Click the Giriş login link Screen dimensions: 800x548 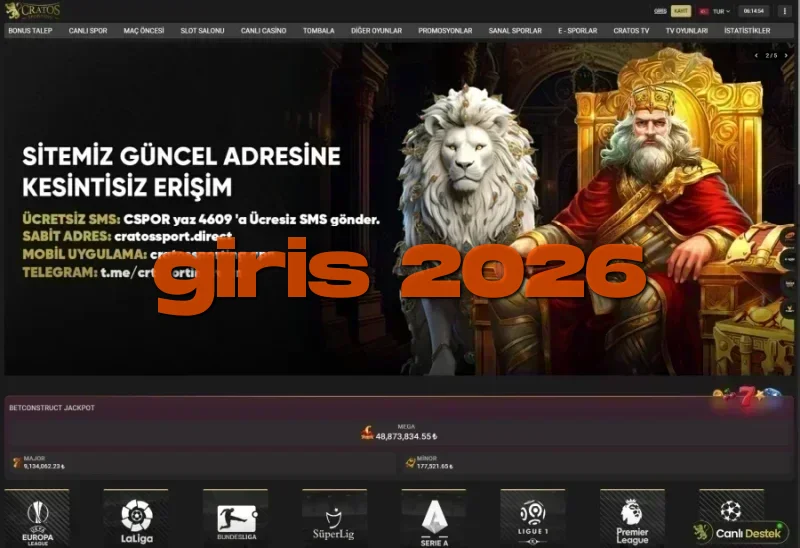pos(660,11)
